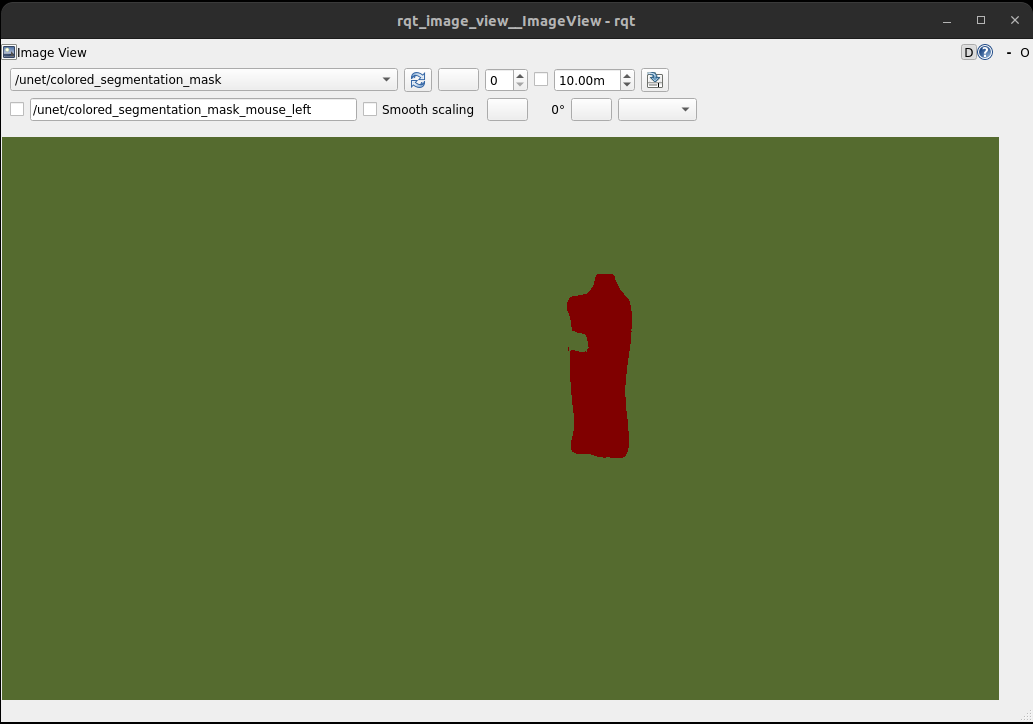Refresh the list of image topics
1033x724 pixels.
[417, 80]
